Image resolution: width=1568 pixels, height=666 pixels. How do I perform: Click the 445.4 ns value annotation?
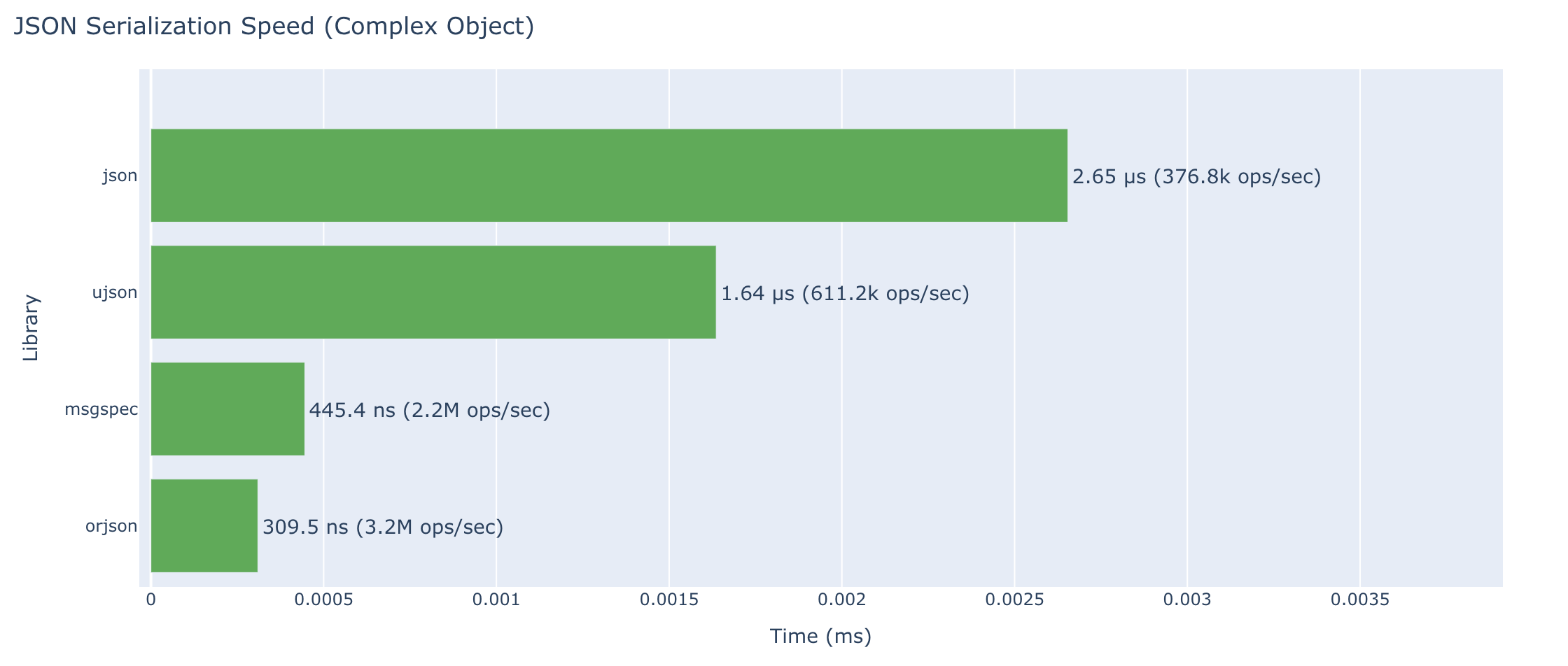(429, 411)
